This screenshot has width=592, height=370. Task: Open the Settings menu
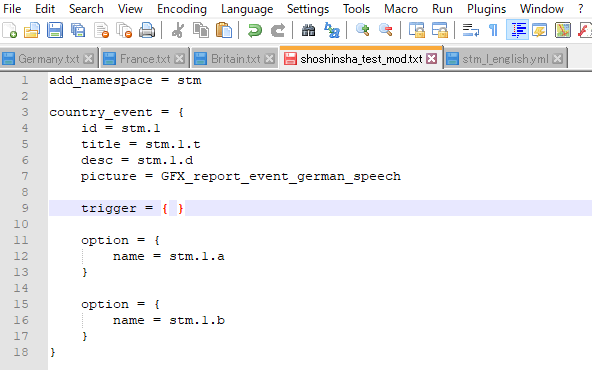coord(308,9)
